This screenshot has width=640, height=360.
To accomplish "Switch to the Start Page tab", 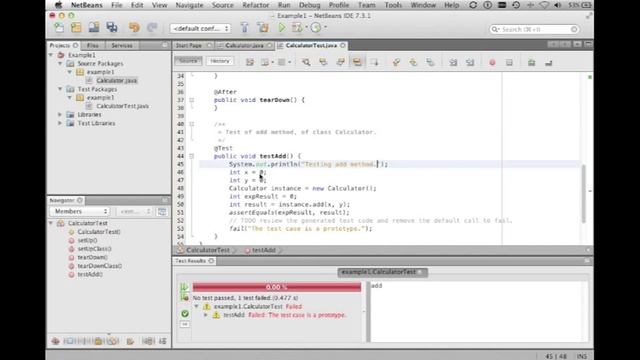I will (x=189, y=45).
